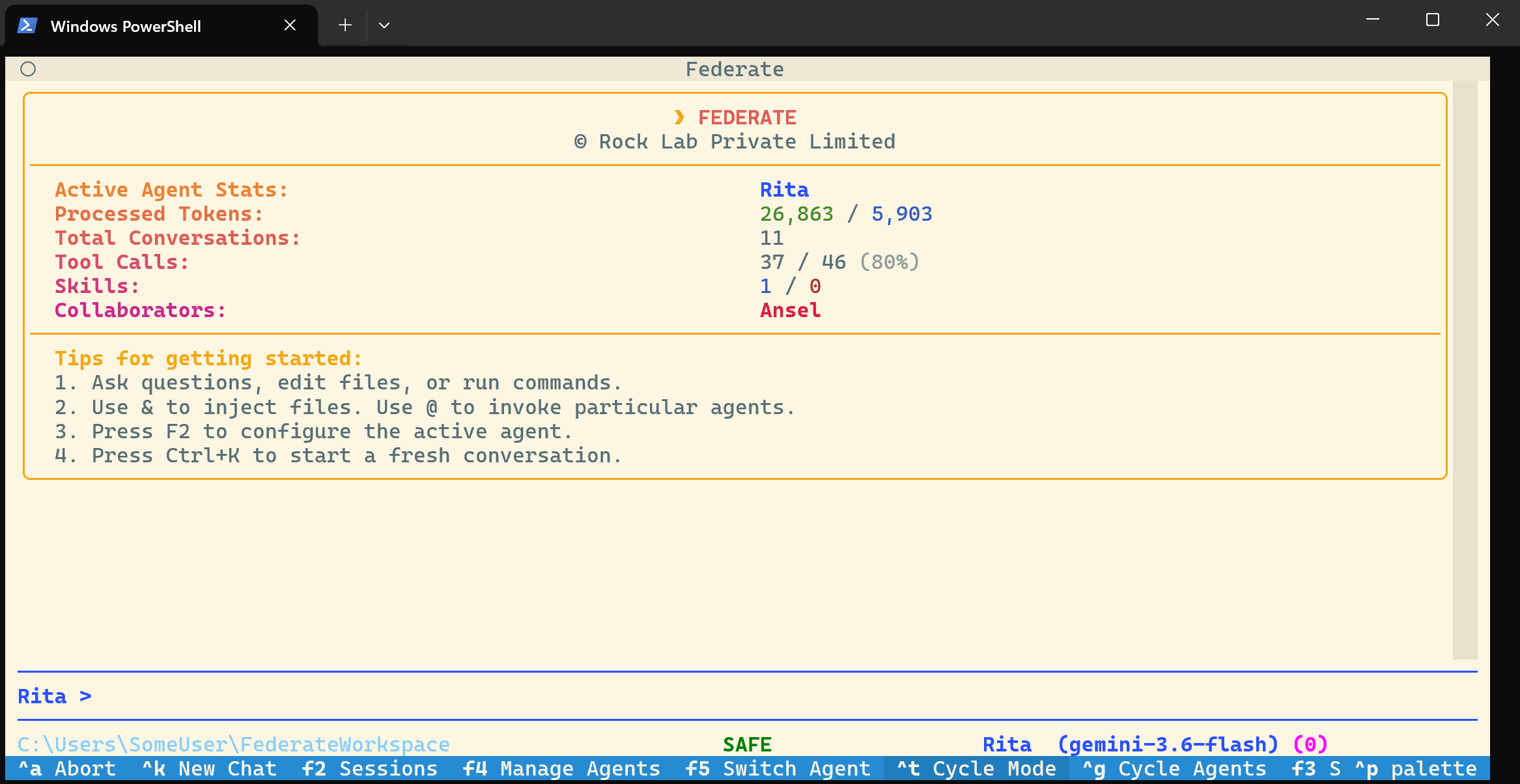Click the Ansel collaborator name
Screen dimensions: 1520x784
tap(791, 311)
